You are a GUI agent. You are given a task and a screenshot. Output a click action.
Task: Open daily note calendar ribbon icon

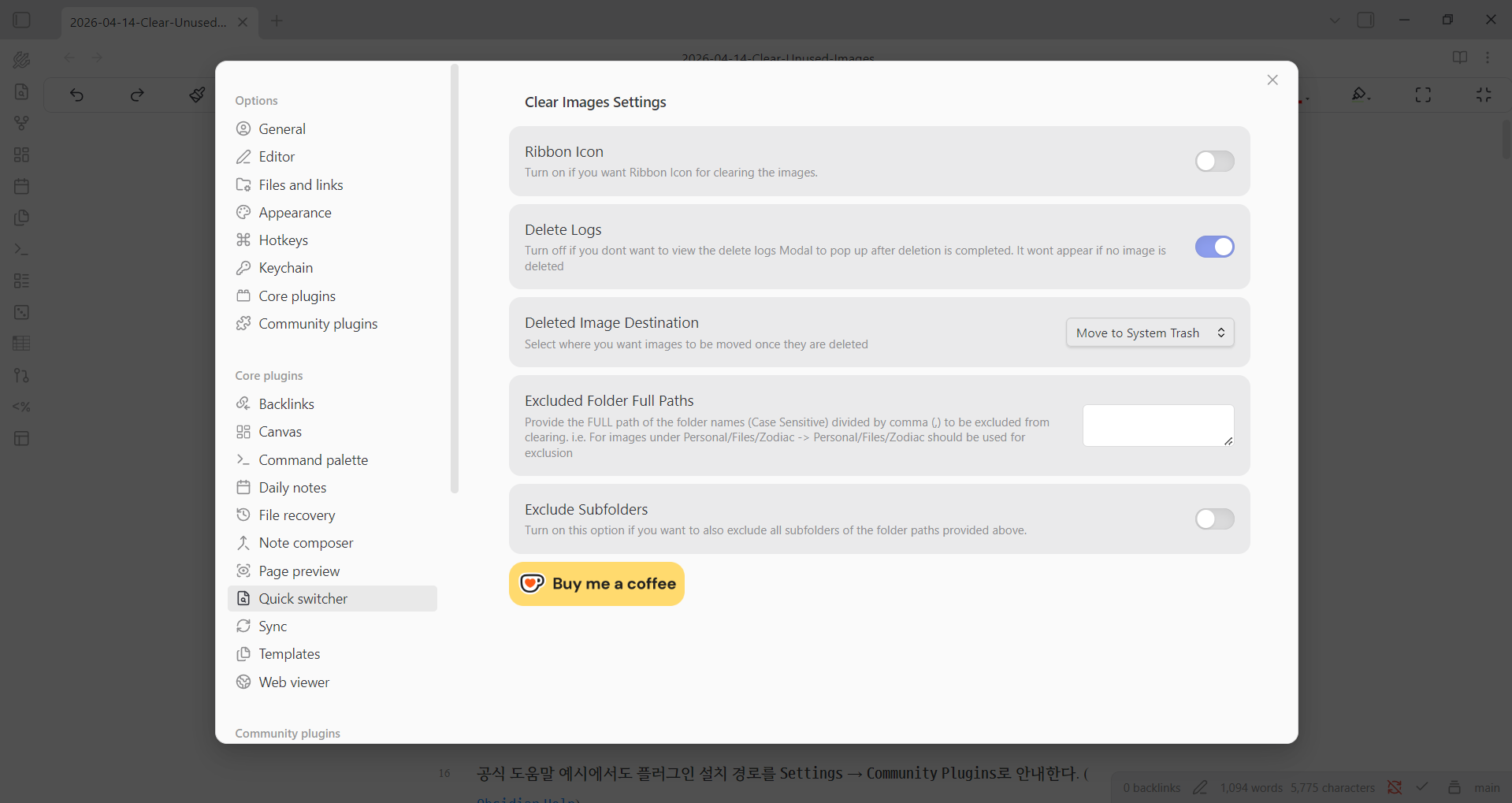22,186
